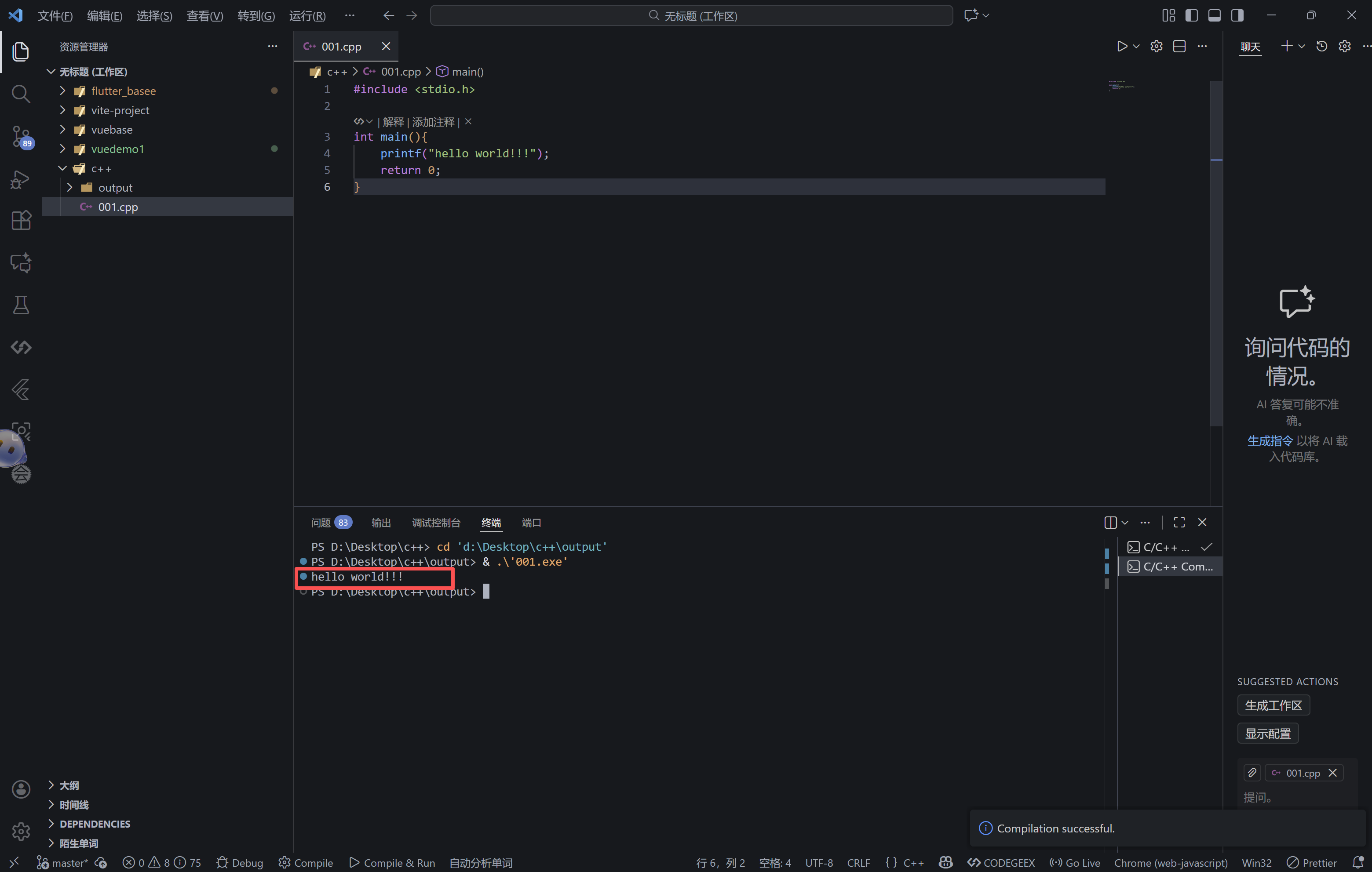1372x872 pixels.
Task: Toggle primary side bar visibility
Action: [1191, 15]
